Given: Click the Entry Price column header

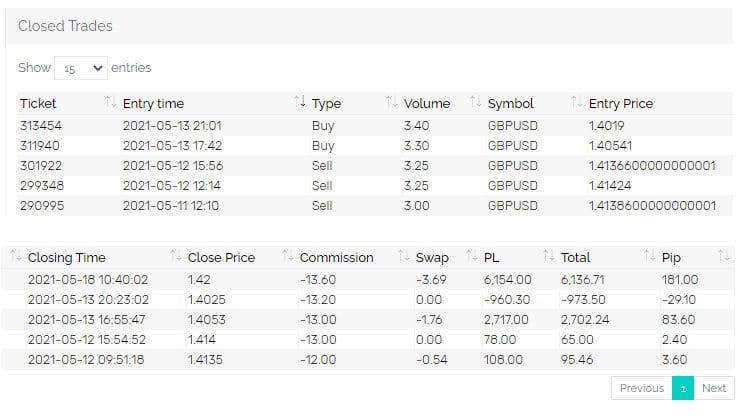Looking at the screenshot, I should [x=621, y=103].
